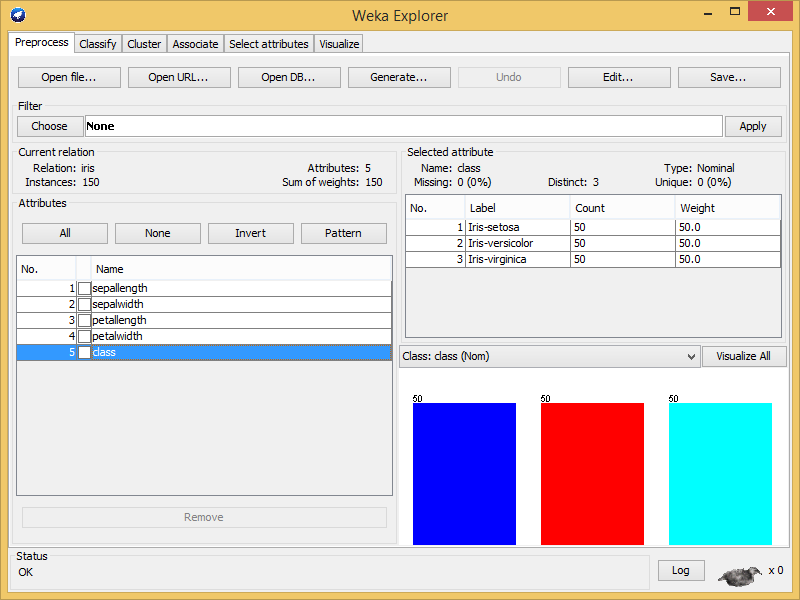
Task: Click the Iris-virginica label cell
Action: coord(518,259)
